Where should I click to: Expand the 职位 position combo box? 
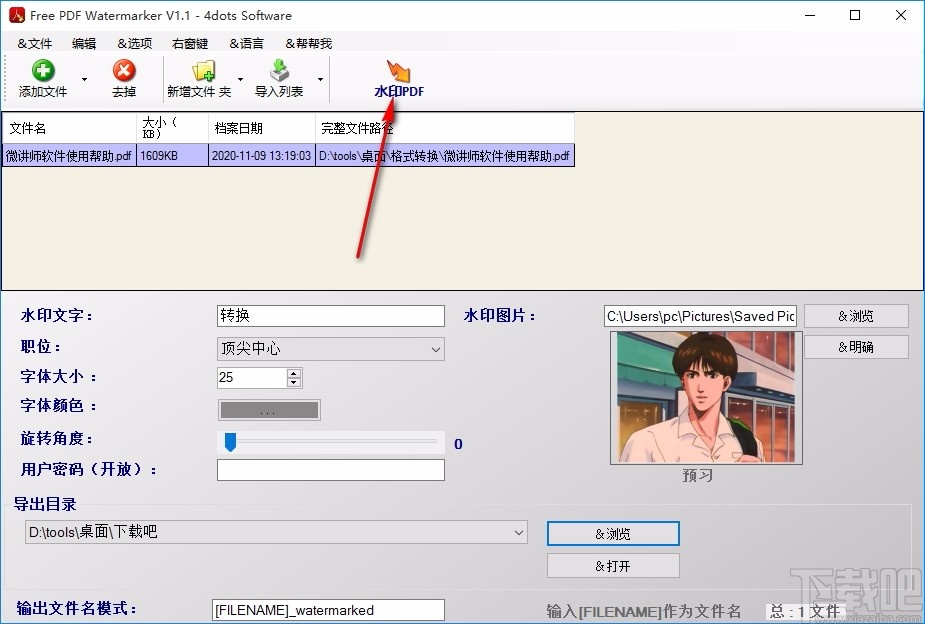pyautogui.click(x=435, y=349)
